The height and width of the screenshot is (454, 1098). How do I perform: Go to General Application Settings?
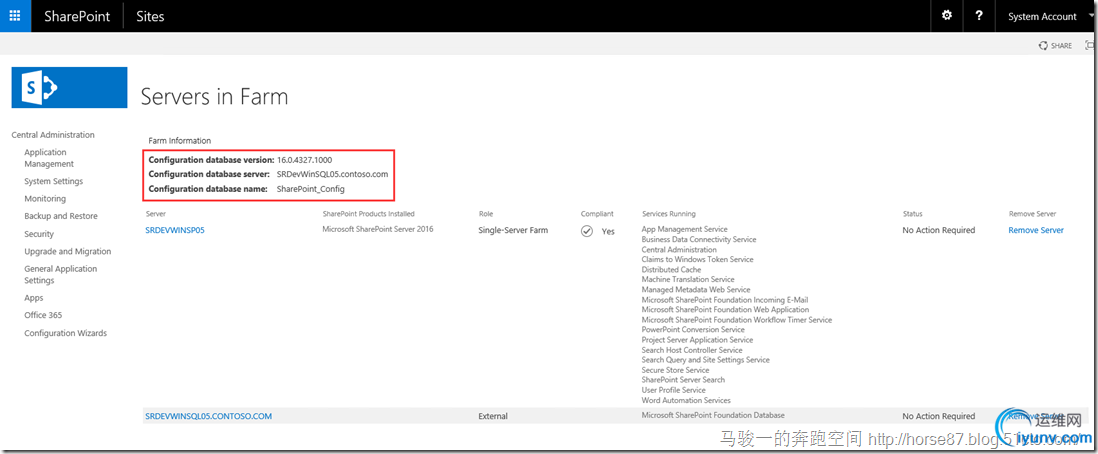click(x=61, y=274)
